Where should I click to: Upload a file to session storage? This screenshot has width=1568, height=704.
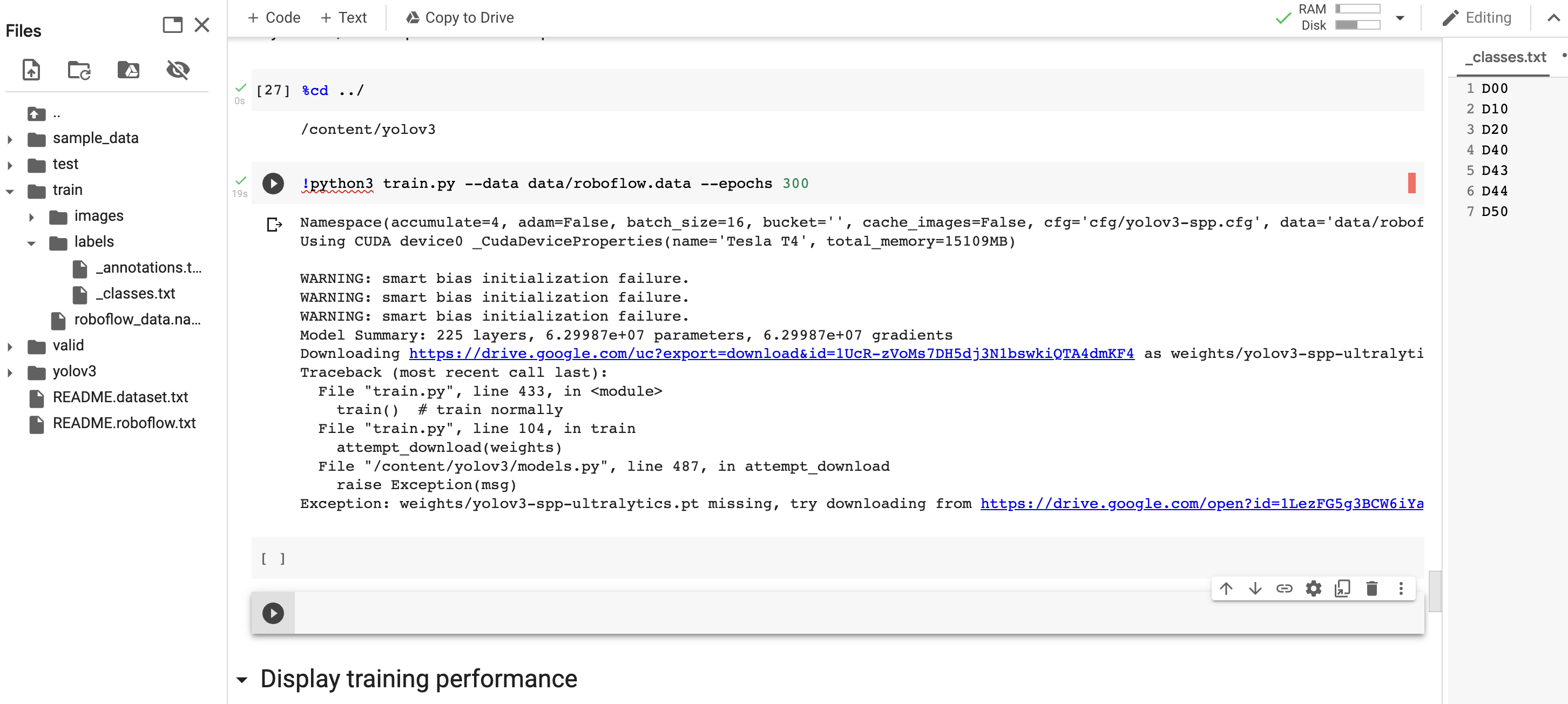pyautogui.click(x=31, y=70)
